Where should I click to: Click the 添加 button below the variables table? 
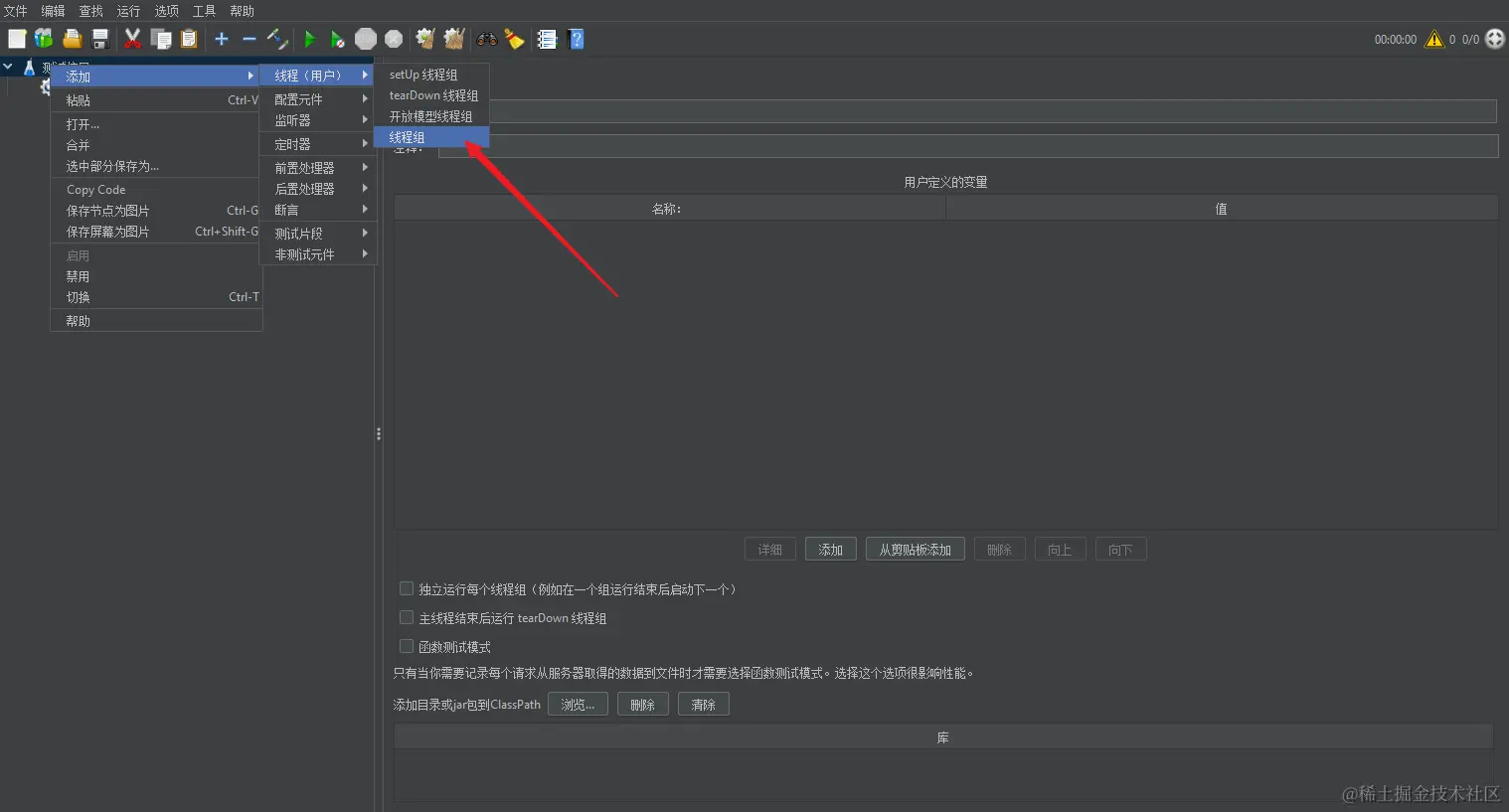coord(831,550)
